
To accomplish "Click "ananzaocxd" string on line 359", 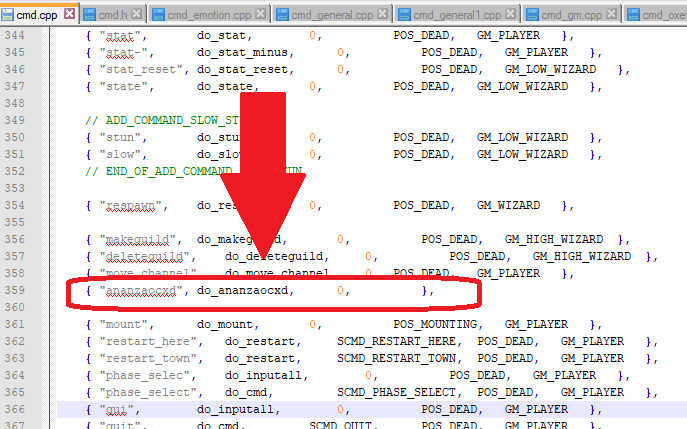I will [x=141, y=291].
